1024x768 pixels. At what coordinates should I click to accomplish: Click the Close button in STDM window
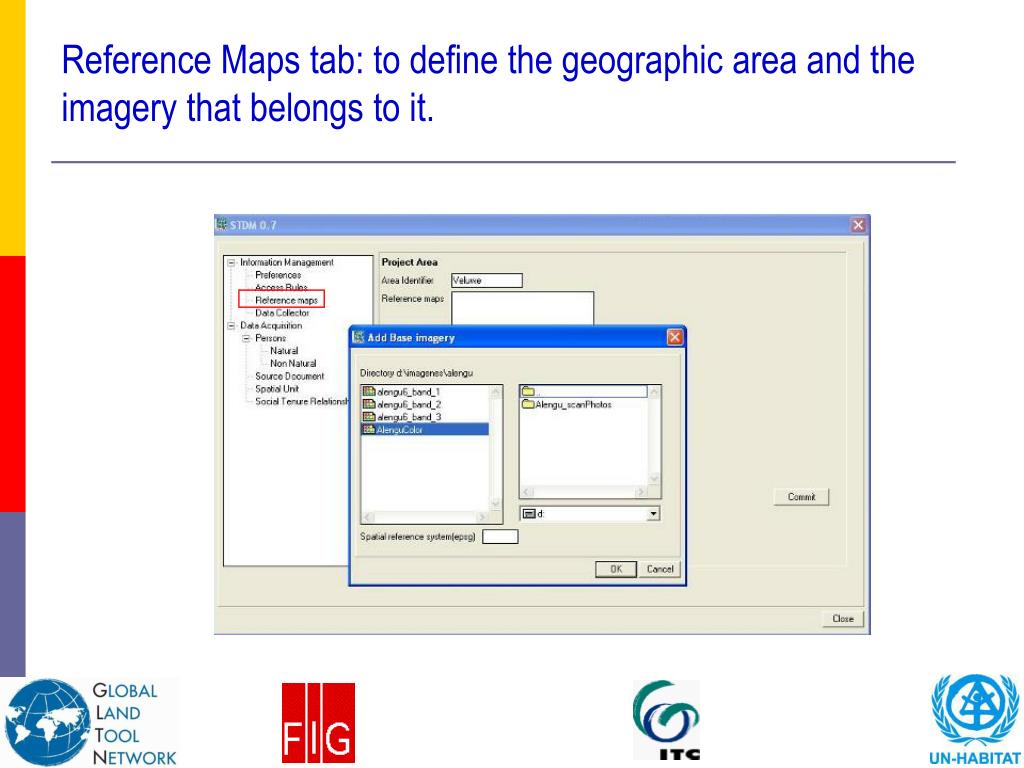[x=842, y=618]
